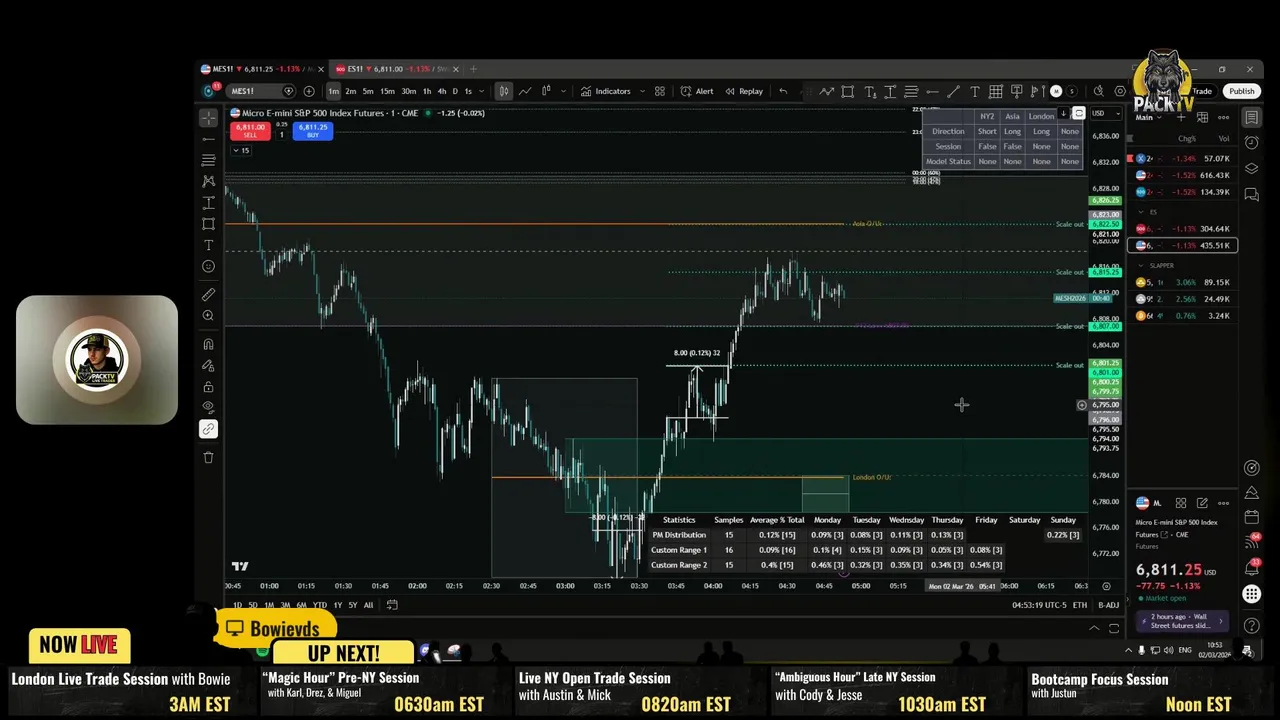Open the emoji icons tool
The width and height of the screenshot is (1280, 720).
click(208, 266)
